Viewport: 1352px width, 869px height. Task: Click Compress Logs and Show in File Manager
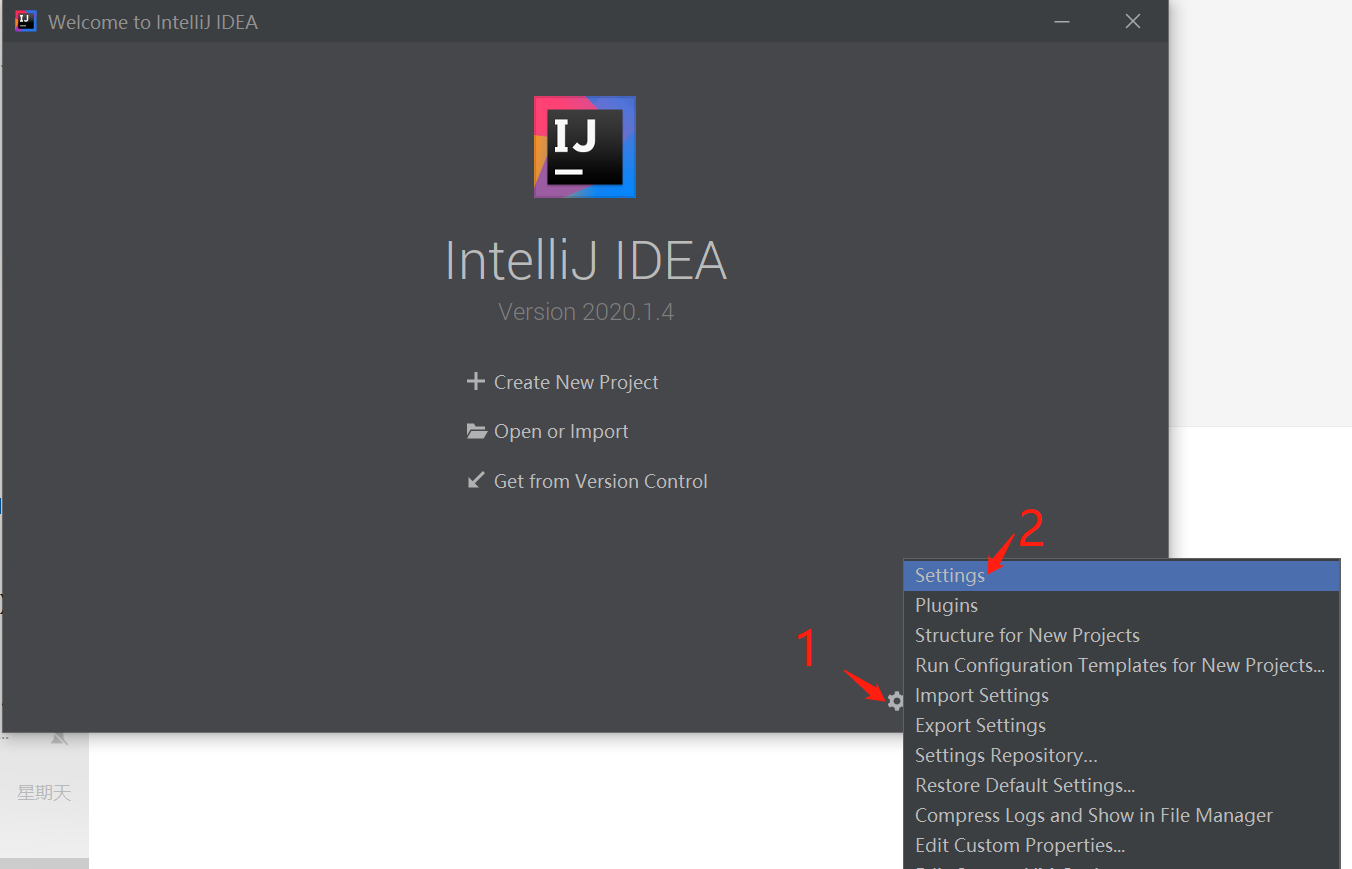click(1093, 815)
